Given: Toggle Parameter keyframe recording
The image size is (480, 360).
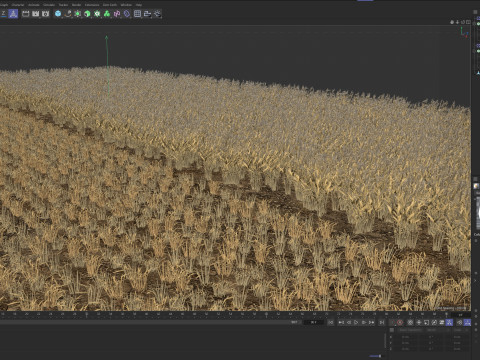Looking at the screenshot, I should [x=442, y=322].
